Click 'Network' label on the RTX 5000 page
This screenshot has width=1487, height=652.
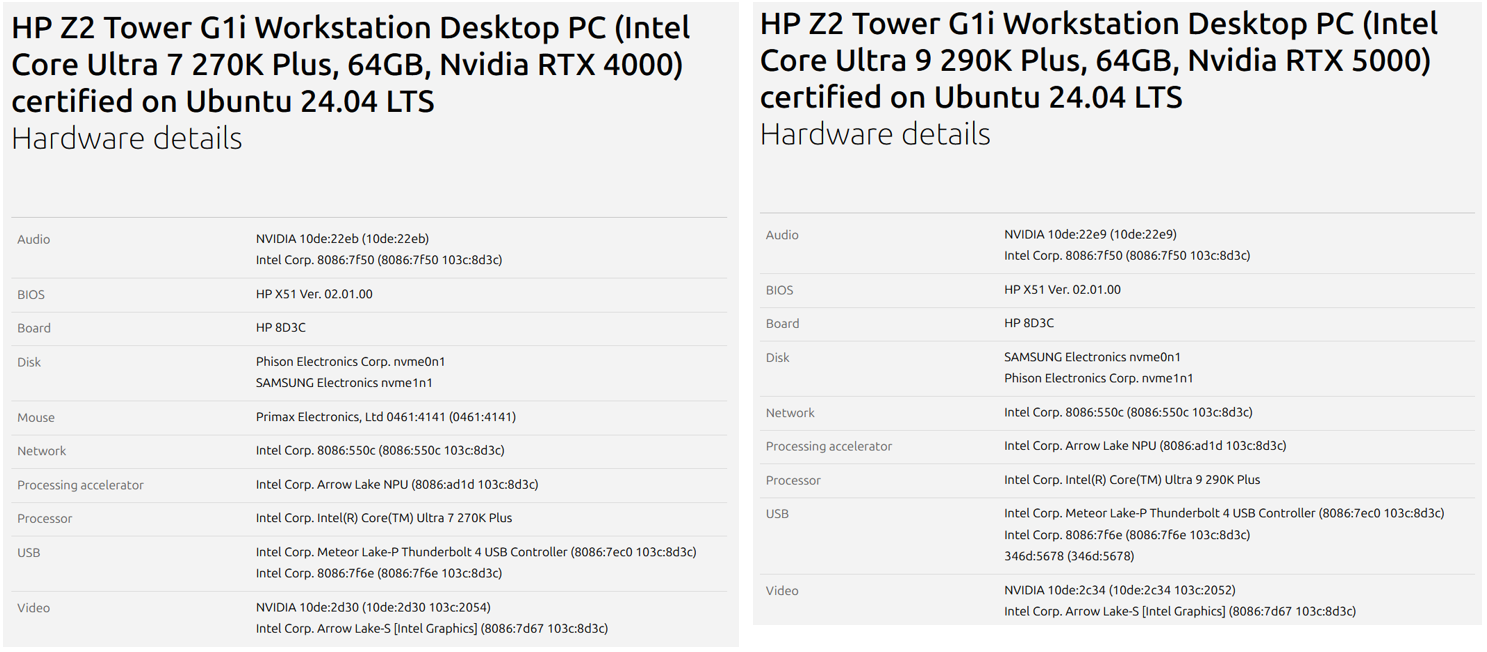790,413
